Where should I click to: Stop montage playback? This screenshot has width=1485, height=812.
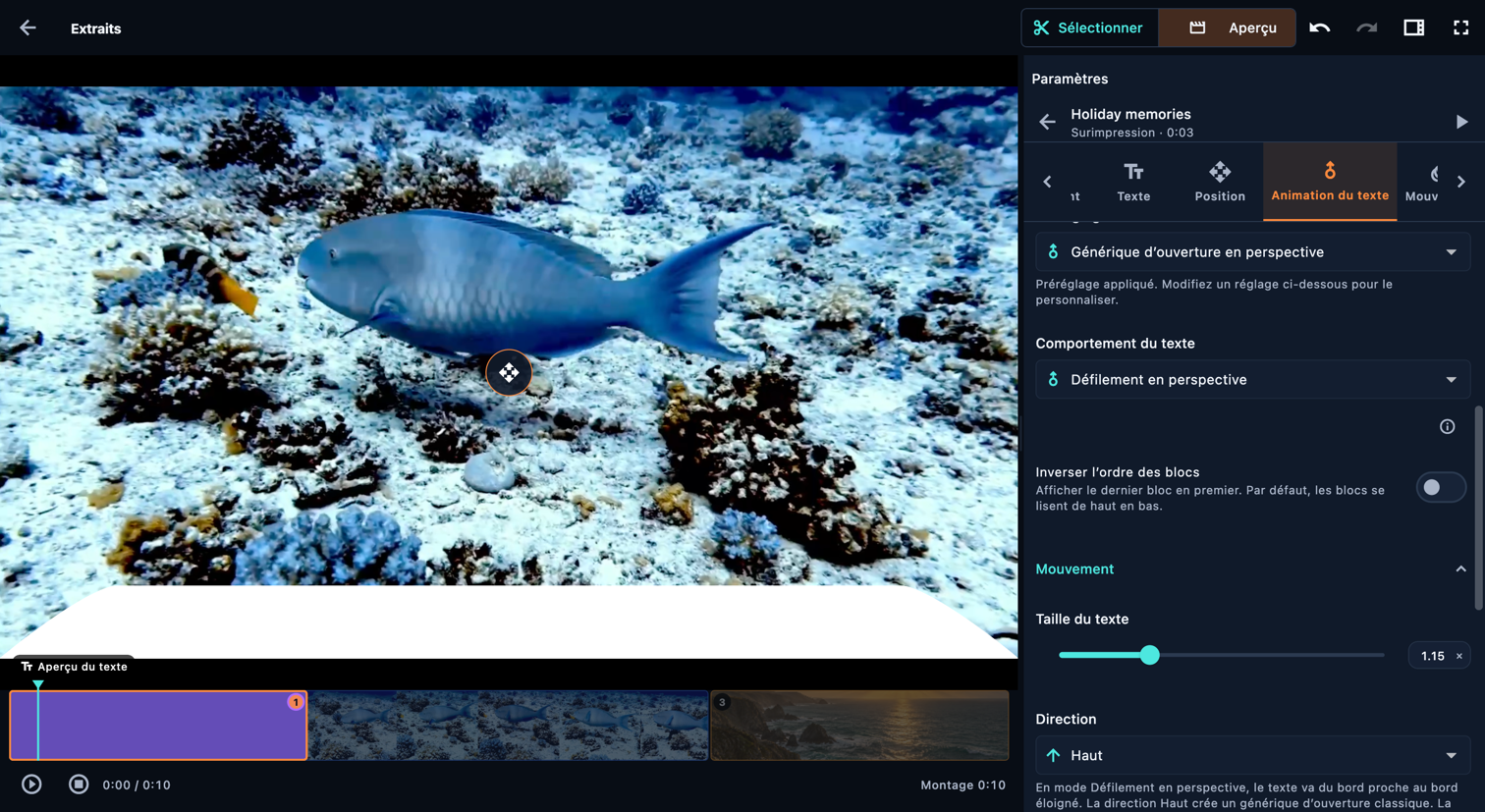tap(79, 785)
